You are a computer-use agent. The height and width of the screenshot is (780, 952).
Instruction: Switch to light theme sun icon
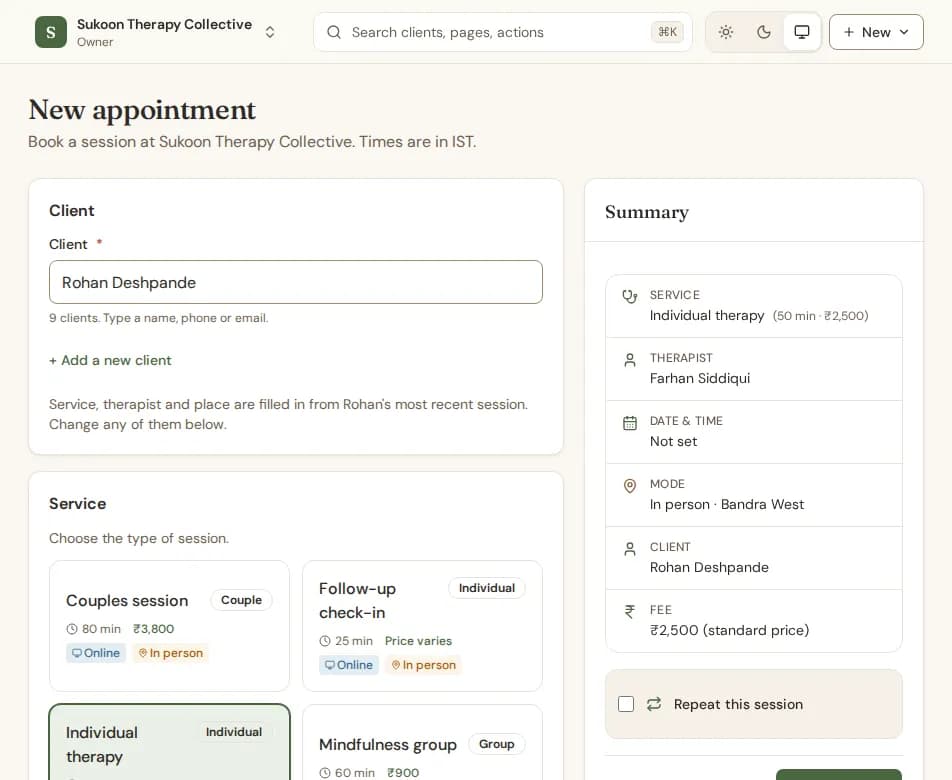(726, 32)
